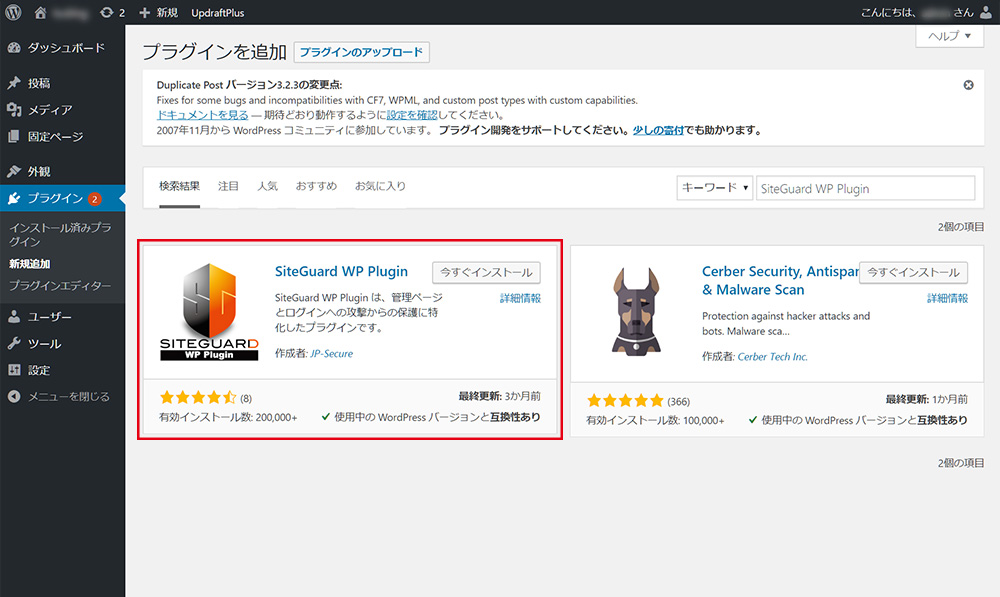Click the 設定 settings icon
This screenshot has width=1000, height=597.
(14, 370)
